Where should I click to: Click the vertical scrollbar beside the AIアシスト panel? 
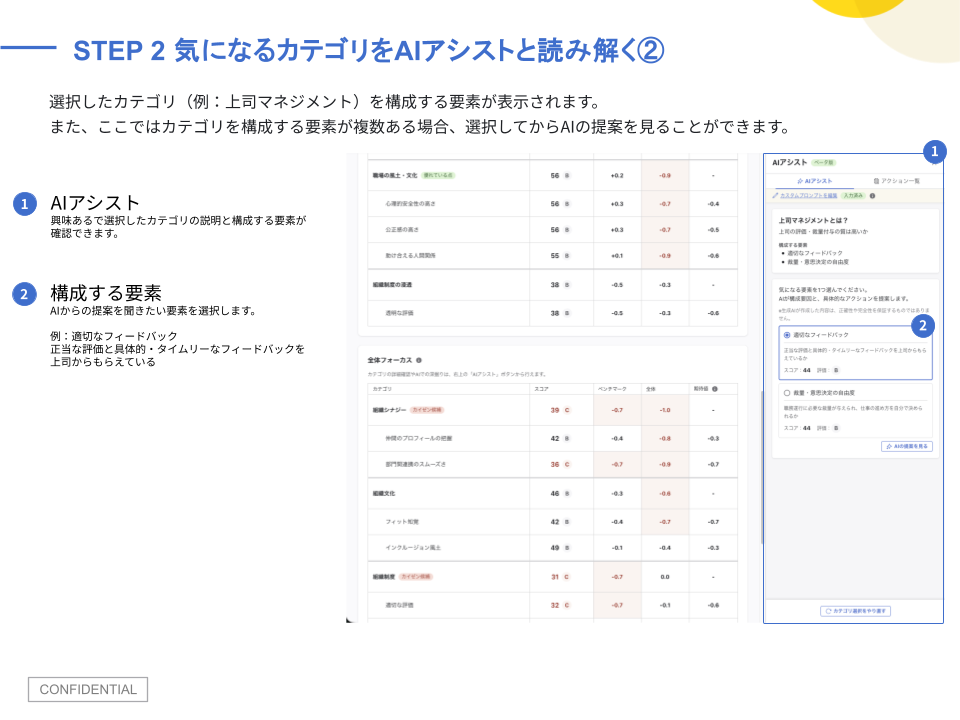click(x=762, y=467)
